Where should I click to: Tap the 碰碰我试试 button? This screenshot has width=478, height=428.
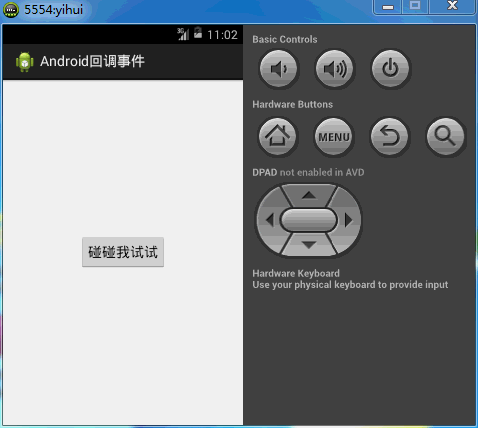tap(123, 252)
